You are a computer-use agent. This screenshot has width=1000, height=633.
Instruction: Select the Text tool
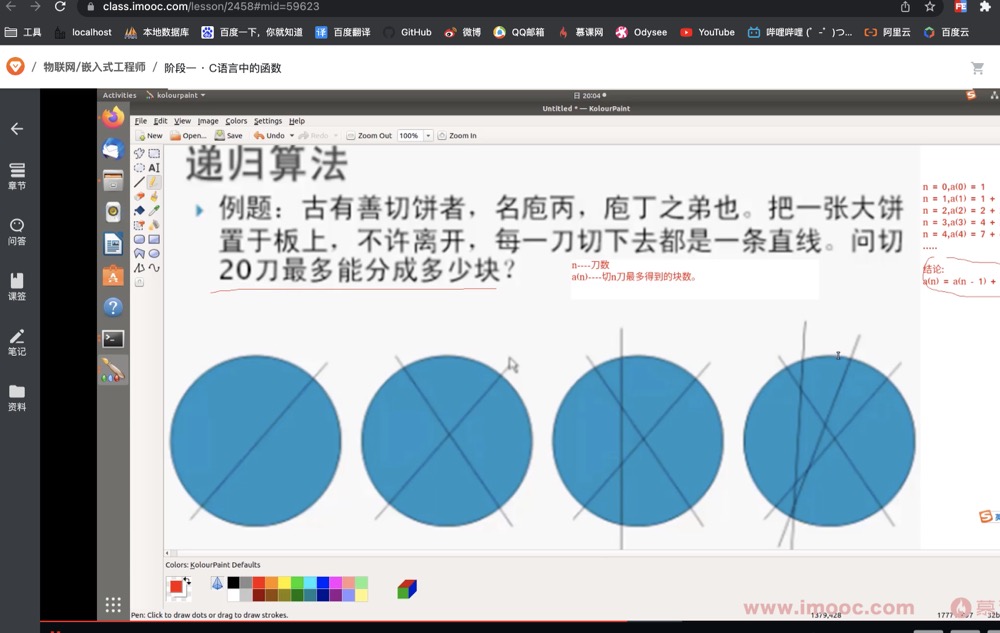pyautogui.click(x=155, y=167)
